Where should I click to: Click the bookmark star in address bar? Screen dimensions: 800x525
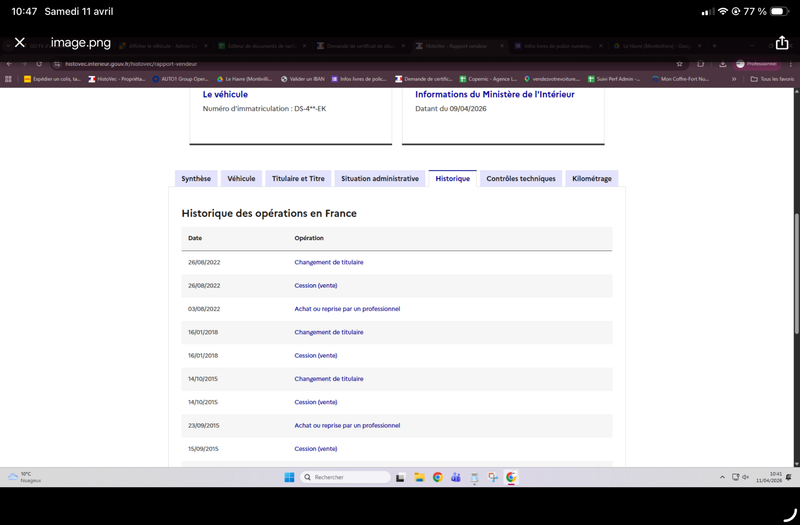click(x=679, y=64)
